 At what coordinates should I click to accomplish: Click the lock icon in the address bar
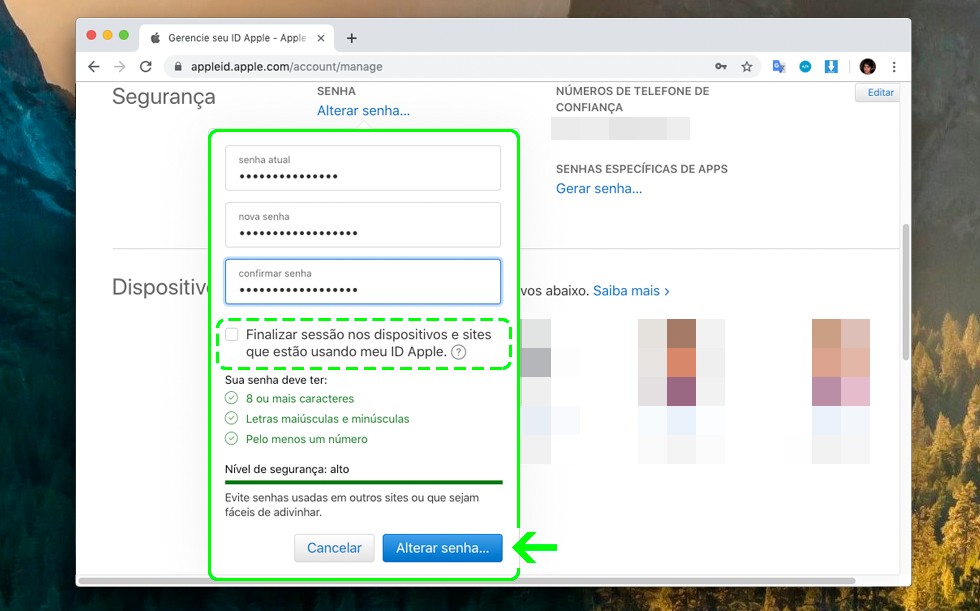point(178,67)
